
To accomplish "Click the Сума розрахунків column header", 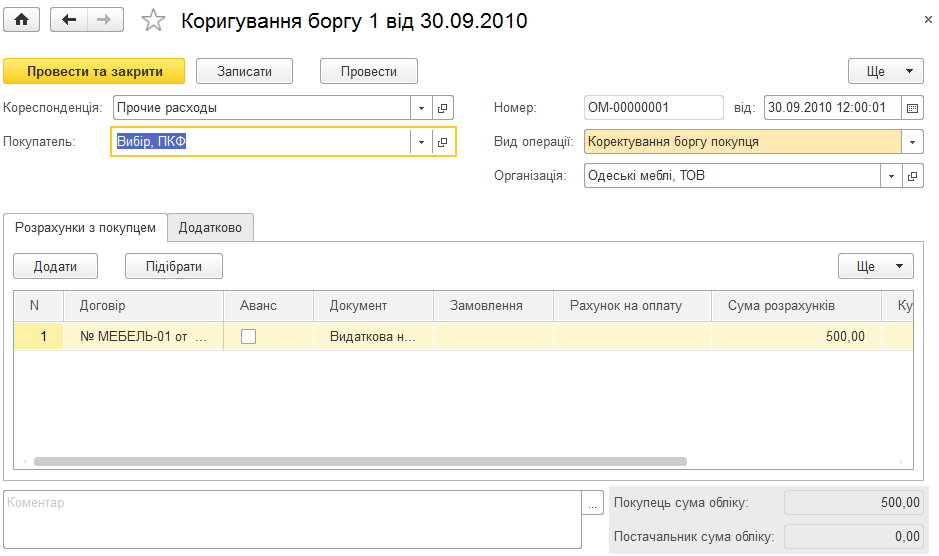I will (x=796, y=306).
